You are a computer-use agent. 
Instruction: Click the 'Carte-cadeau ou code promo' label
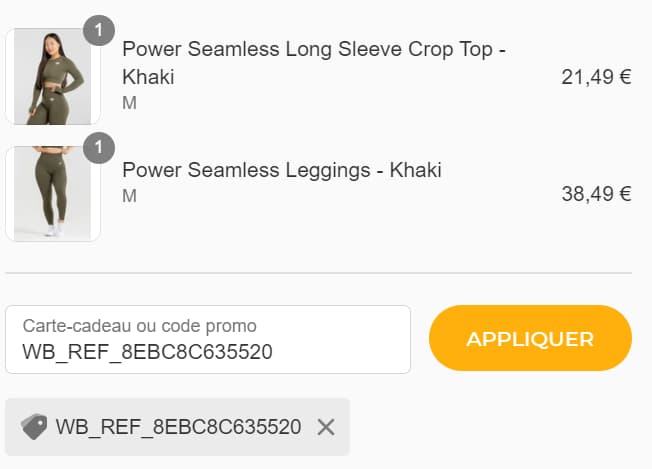[139, 326]
